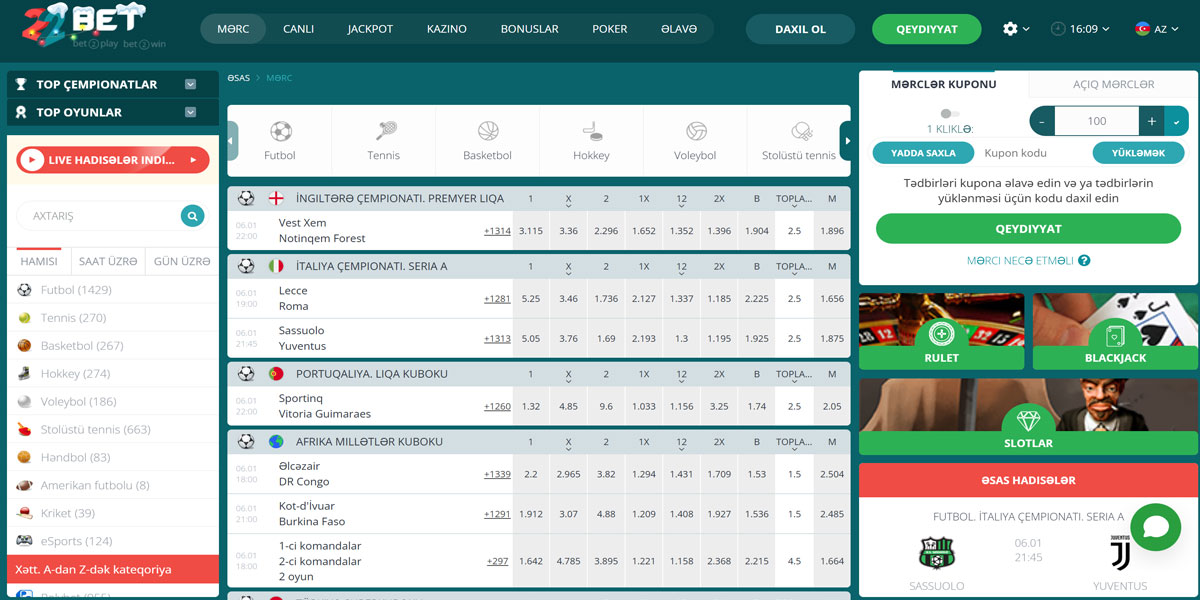1200x600 pixels.
Task: Expand the Top Oyunlar section
Action: [x=190, y=113]
